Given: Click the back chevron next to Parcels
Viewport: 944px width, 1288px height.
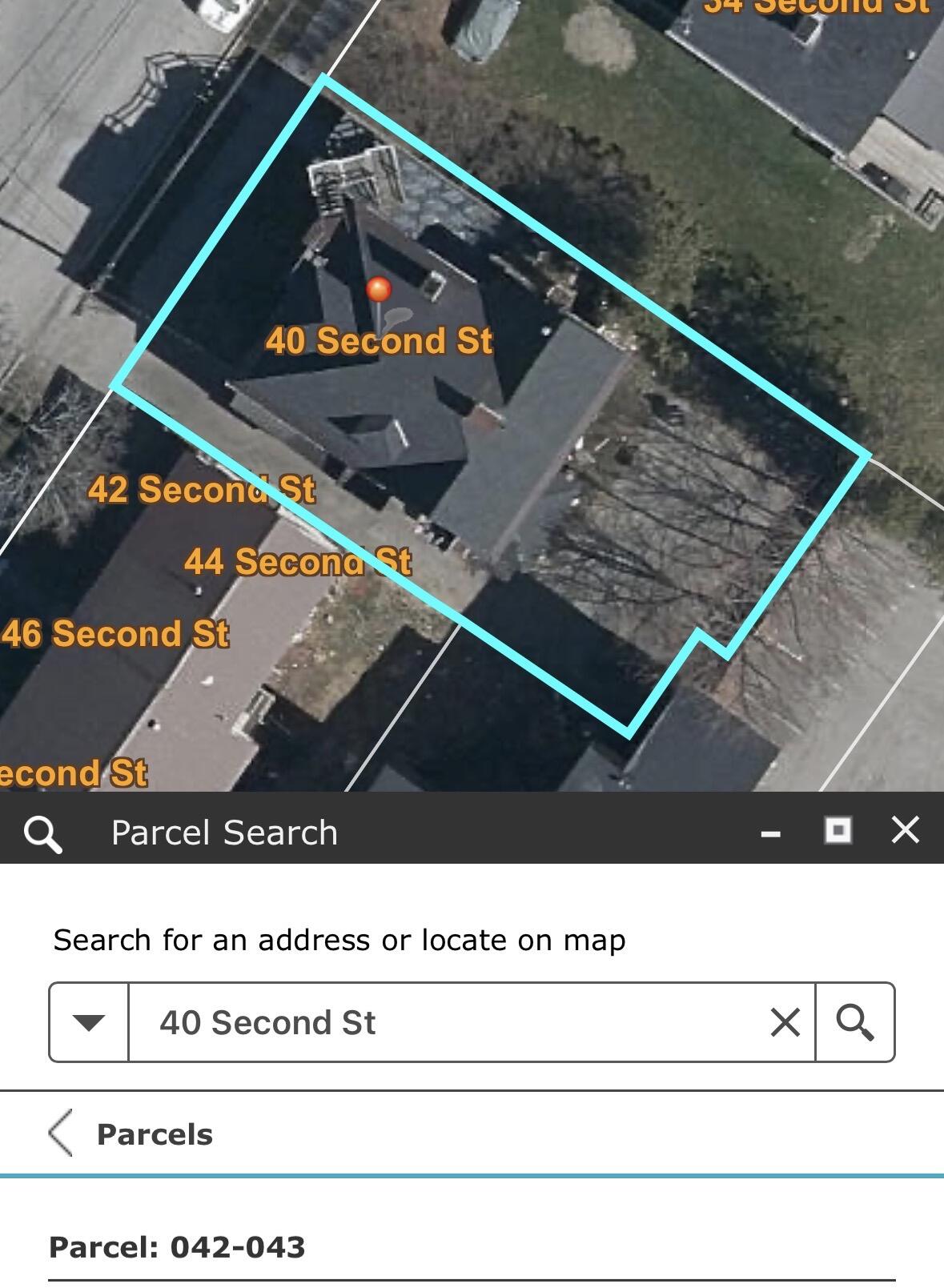Looking at the screenshot, I should pos(61,1133).
